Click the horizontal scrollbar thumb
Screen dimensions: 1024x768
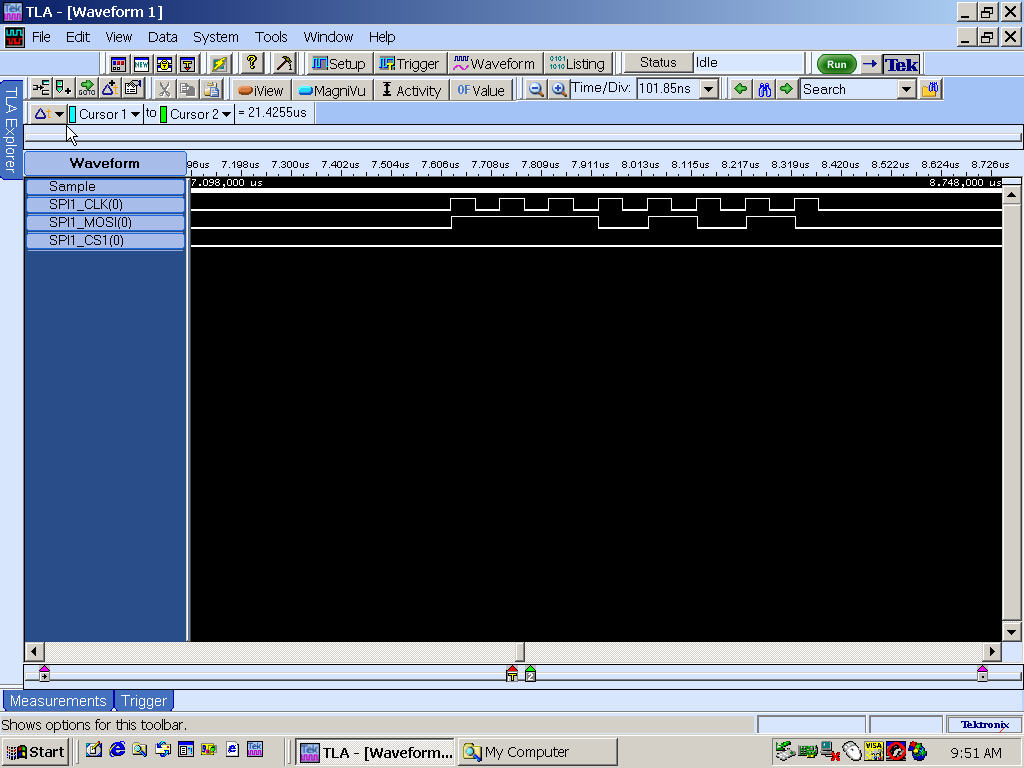tap(520, 651)
